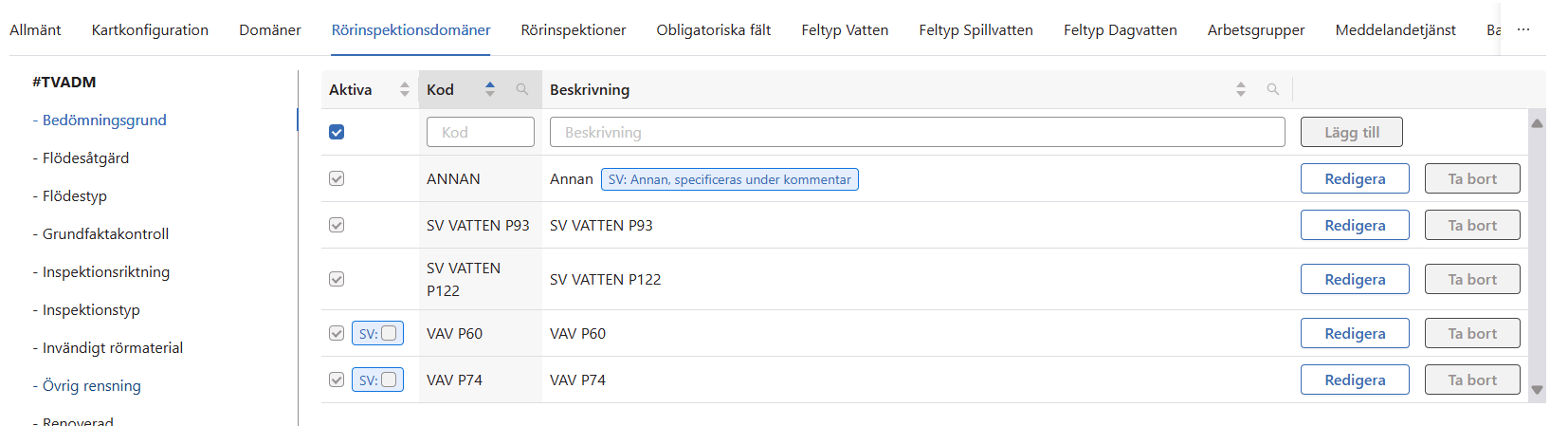Screen dimensions: 1568x426
Task: Click Lägg till button
Action: [1351, 132]
